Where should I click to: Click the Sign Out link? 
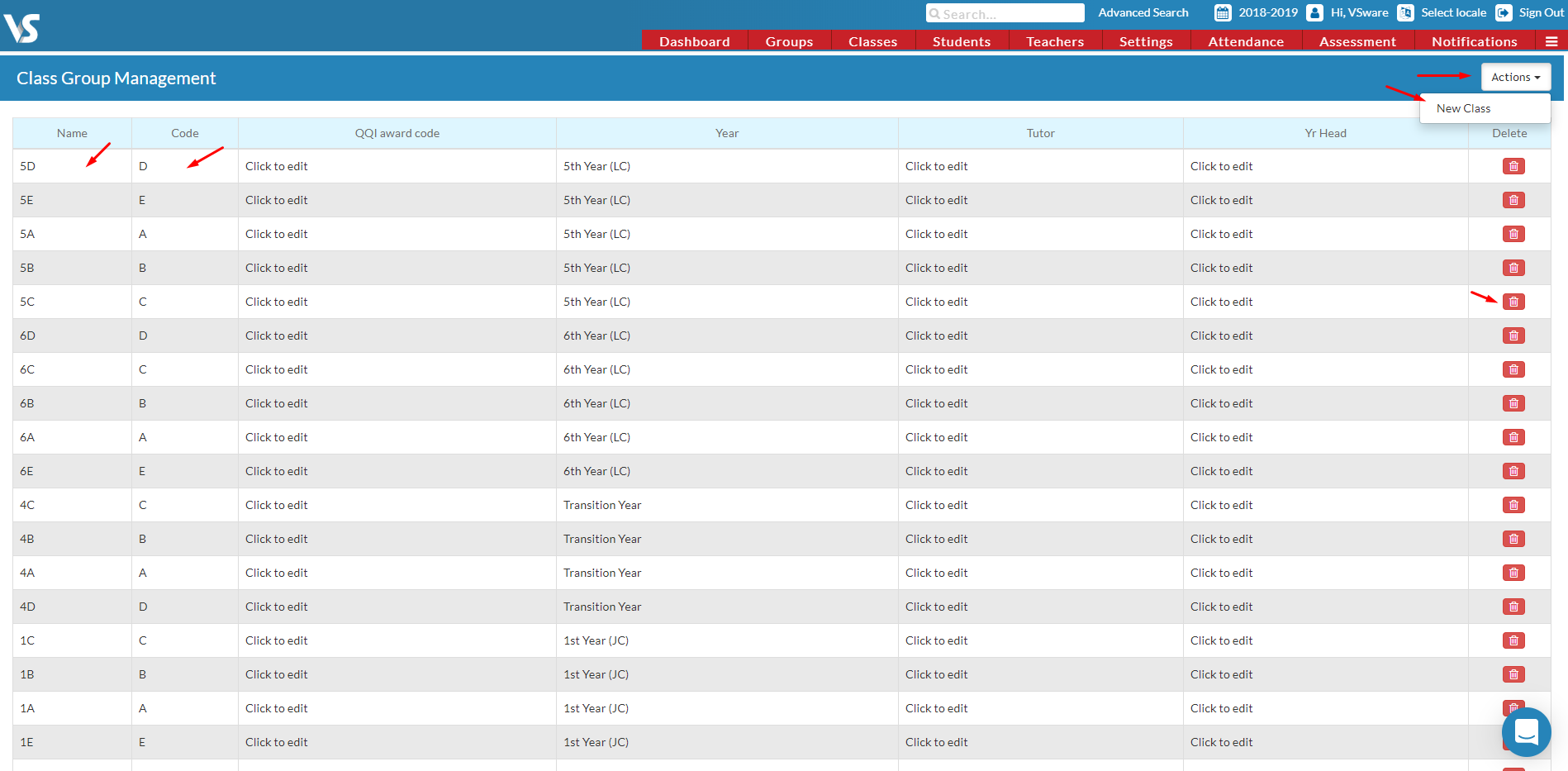(1542, 12)
